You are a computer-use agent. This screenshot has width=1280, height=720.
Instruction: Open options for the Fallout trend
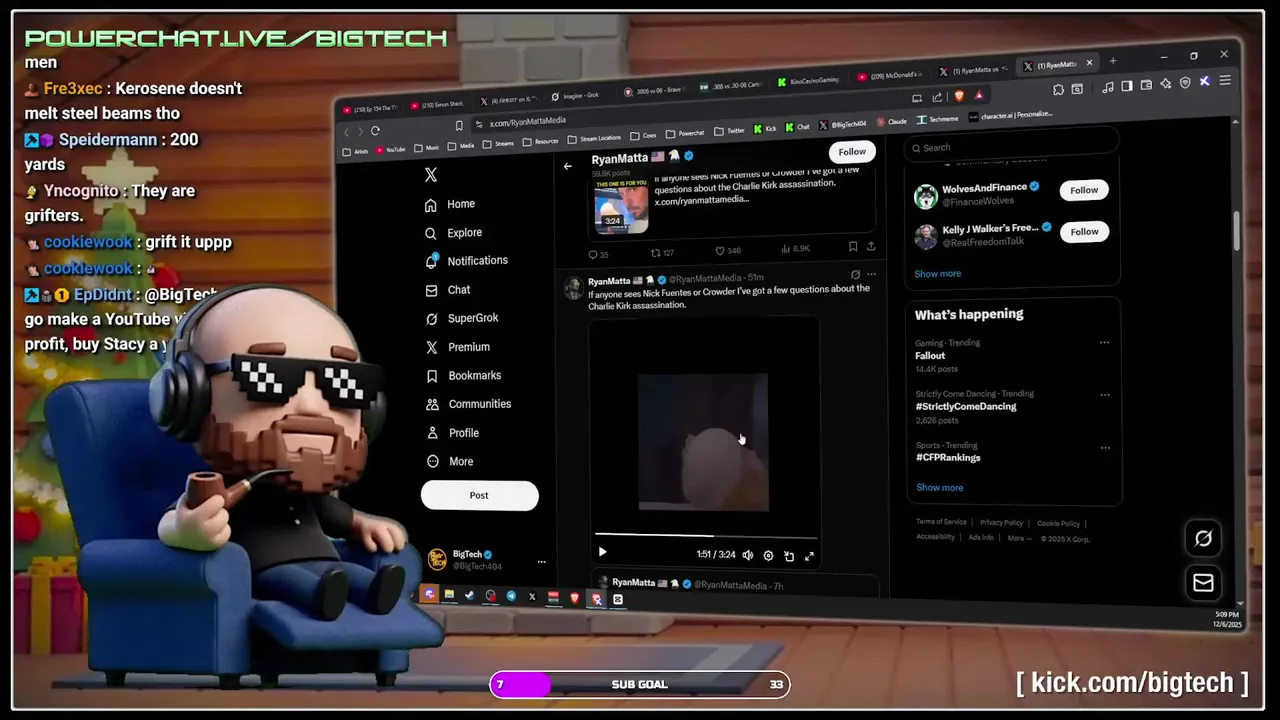click(x=1104, y=343)
